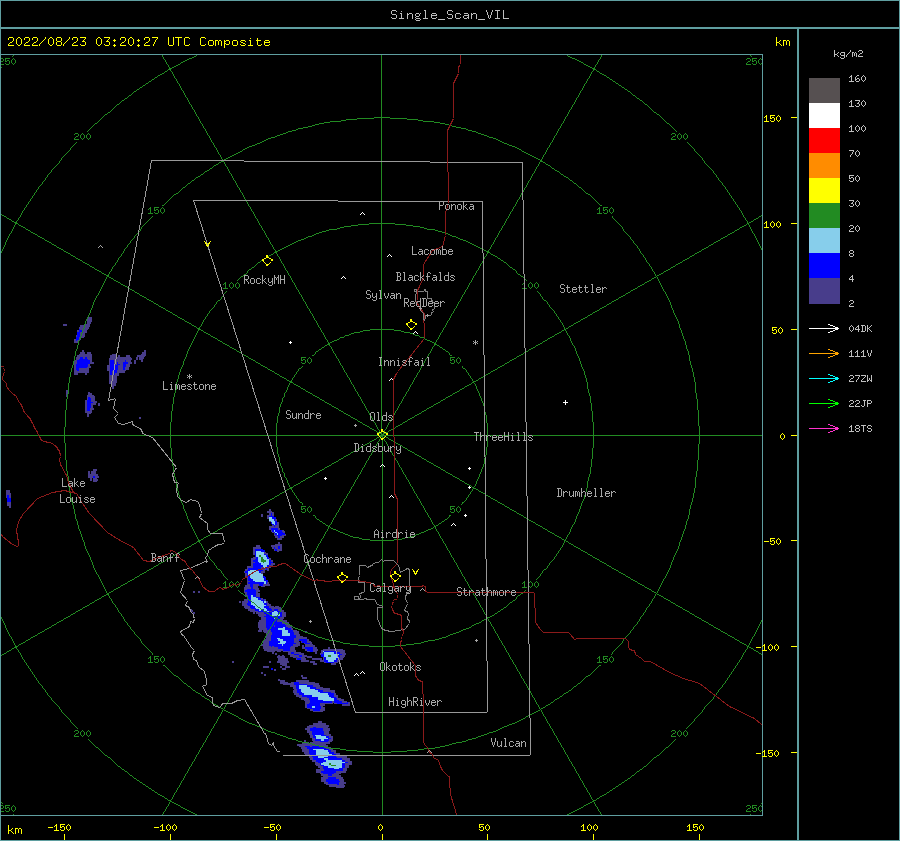Click the yellow diamond marker near RedDeer
This screenshot has height=841, width=900.
coord(411,325)
